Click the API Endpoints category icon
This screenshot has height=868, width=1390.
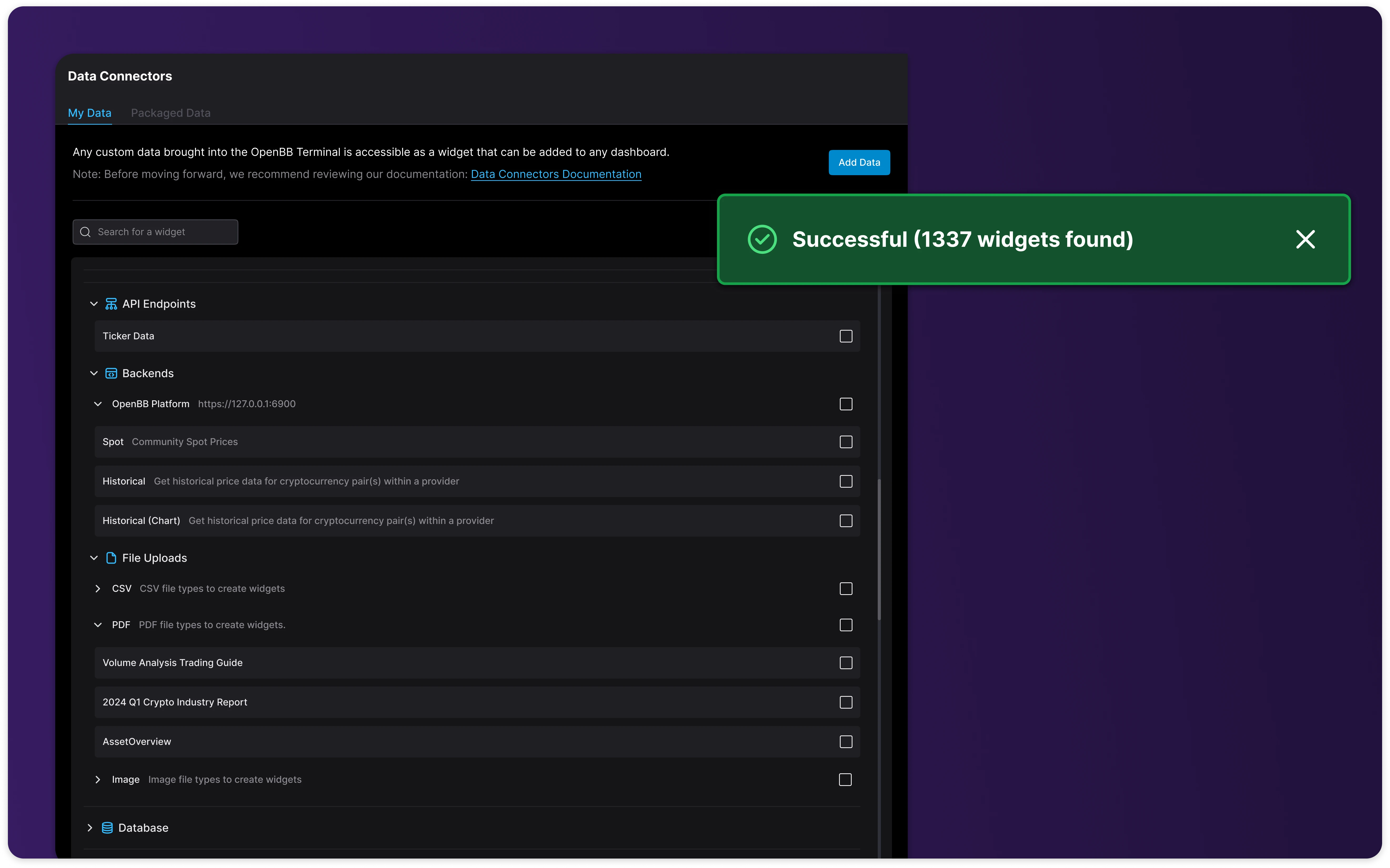pos(111,304)
